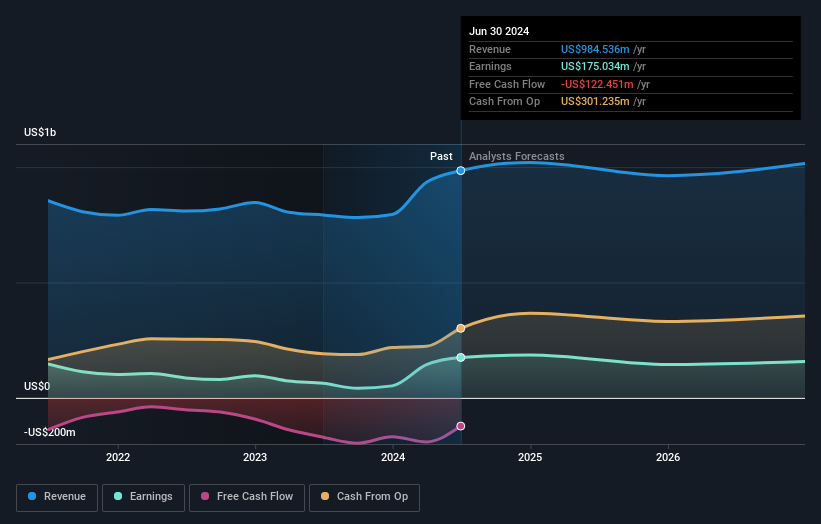Viewport: 821px width, 524px height.
Task: Click the blue Revenue data point marker
Action: click(x=460, y=171)
